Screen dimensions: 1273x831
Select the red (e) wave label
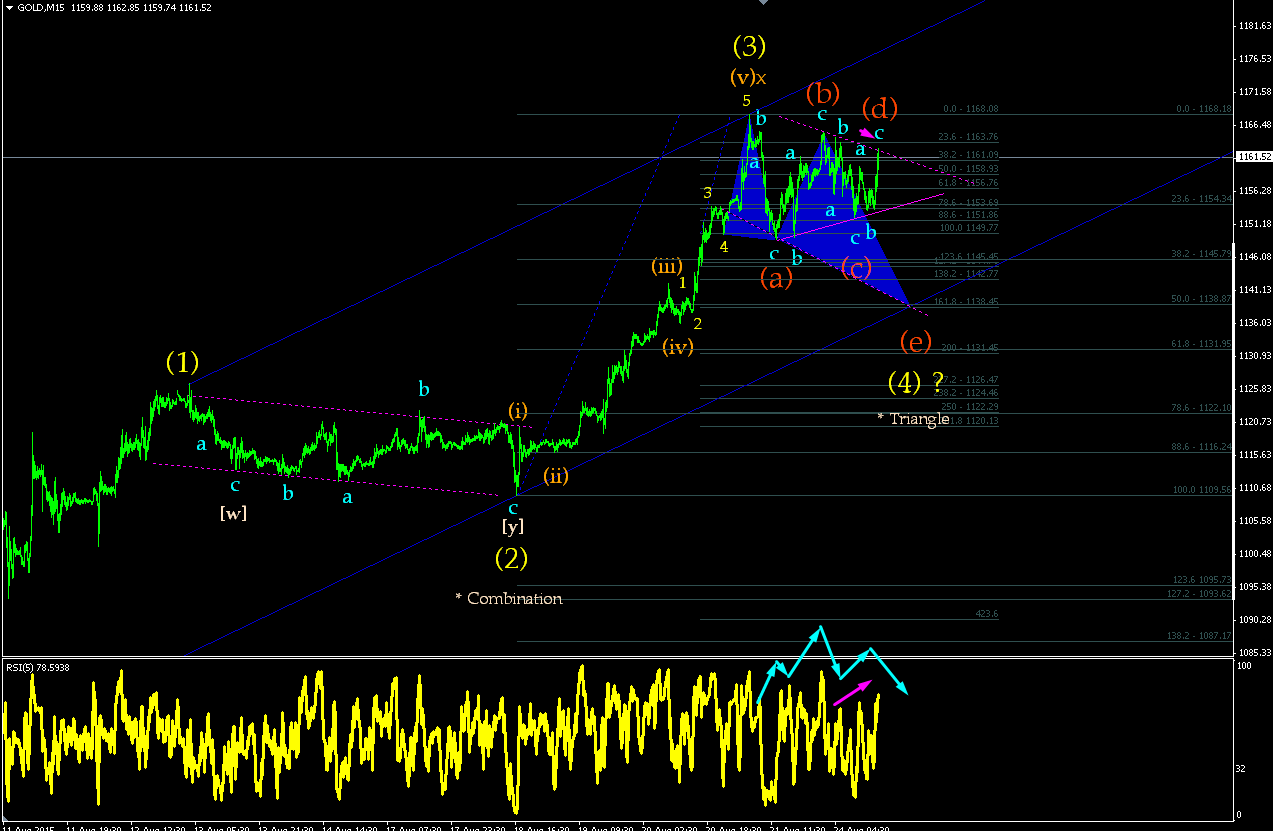[915, 342]
